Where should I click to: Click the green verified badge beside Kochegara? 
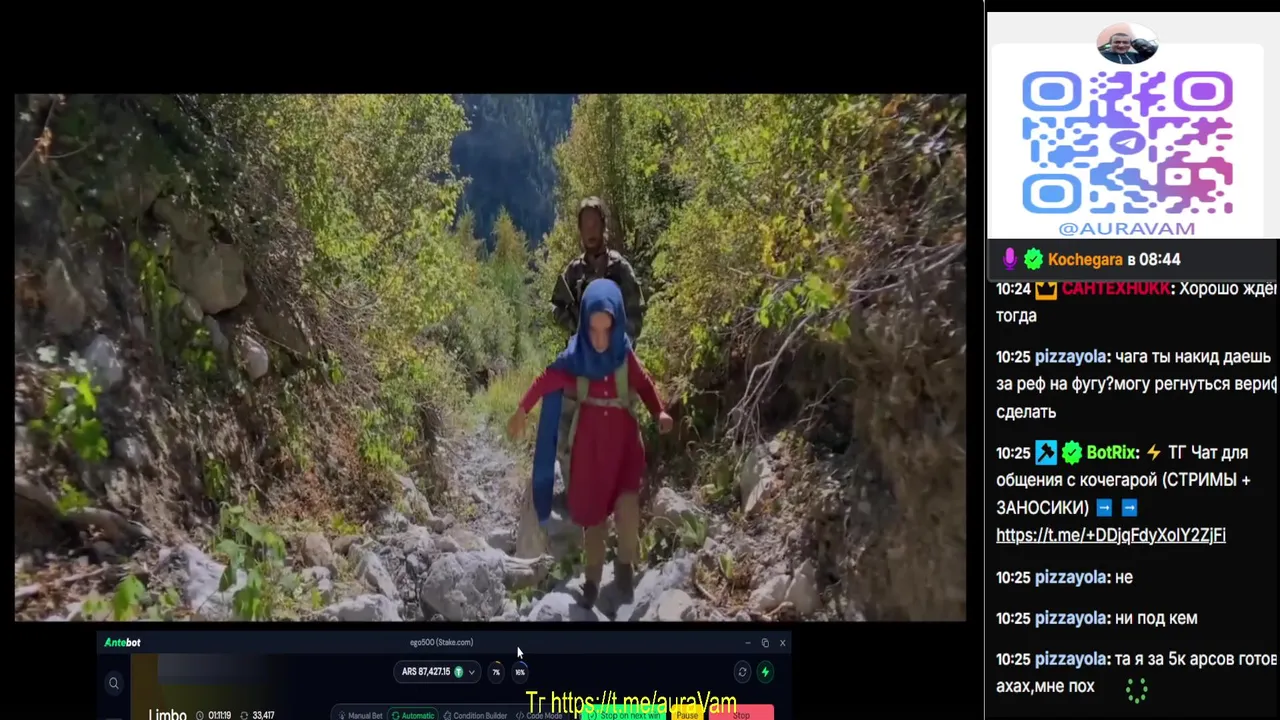(x=1033, y=259)
